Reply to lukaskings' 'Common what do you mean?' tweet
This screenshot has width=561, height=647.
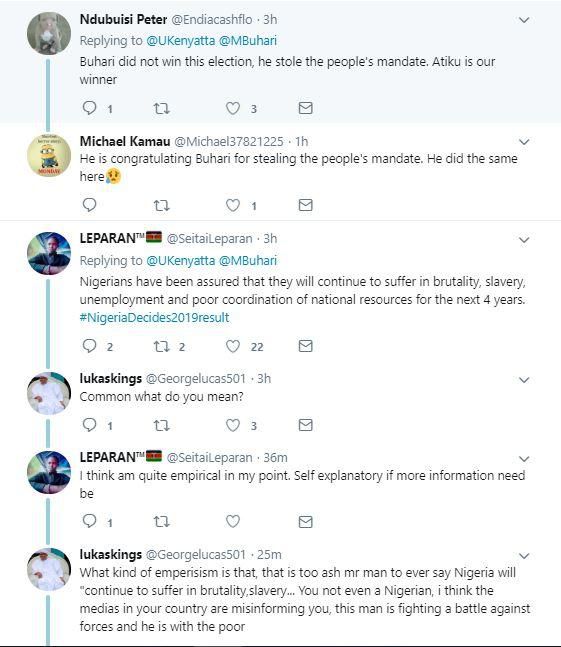pos(90,425)
